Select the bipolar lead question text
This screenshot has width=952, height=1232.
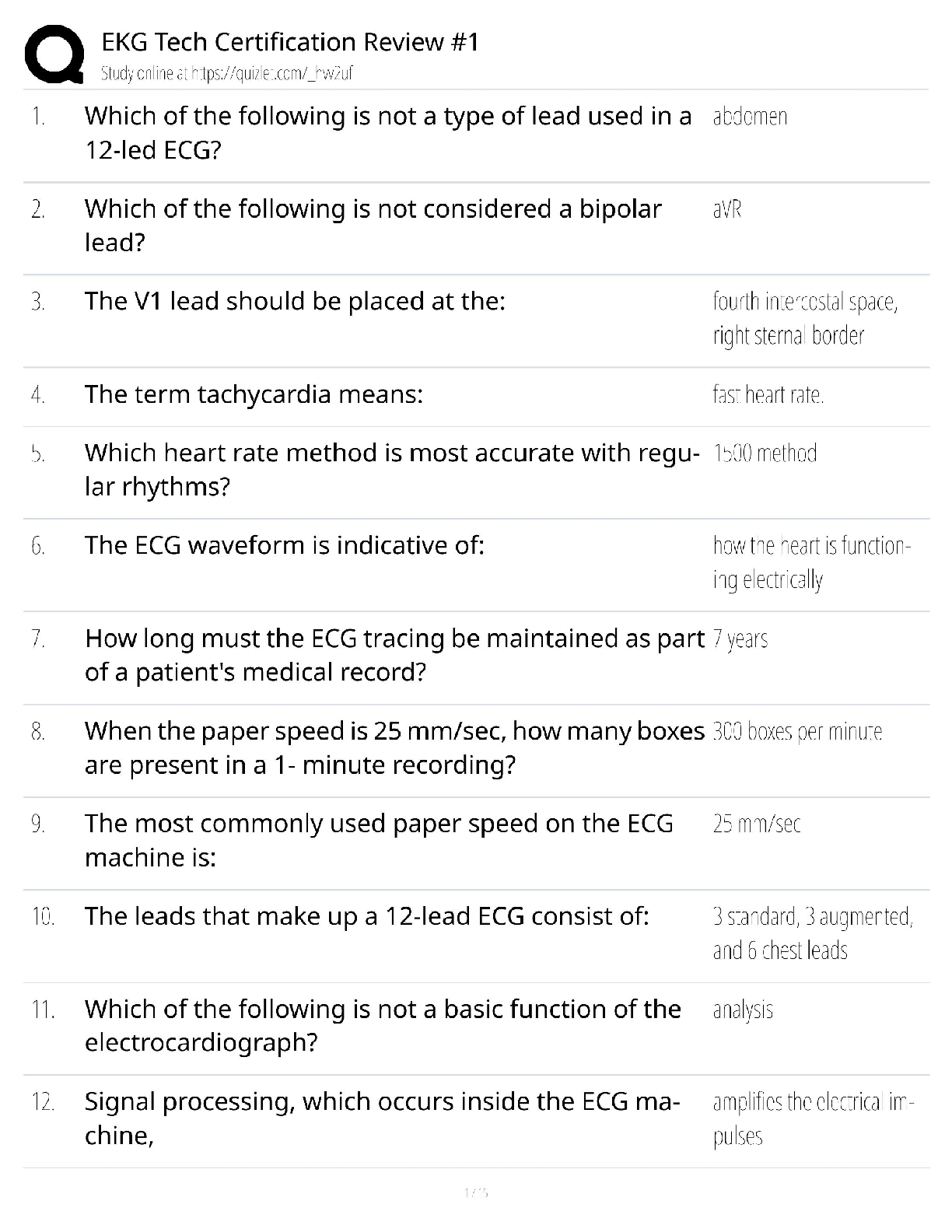[373, 226]
